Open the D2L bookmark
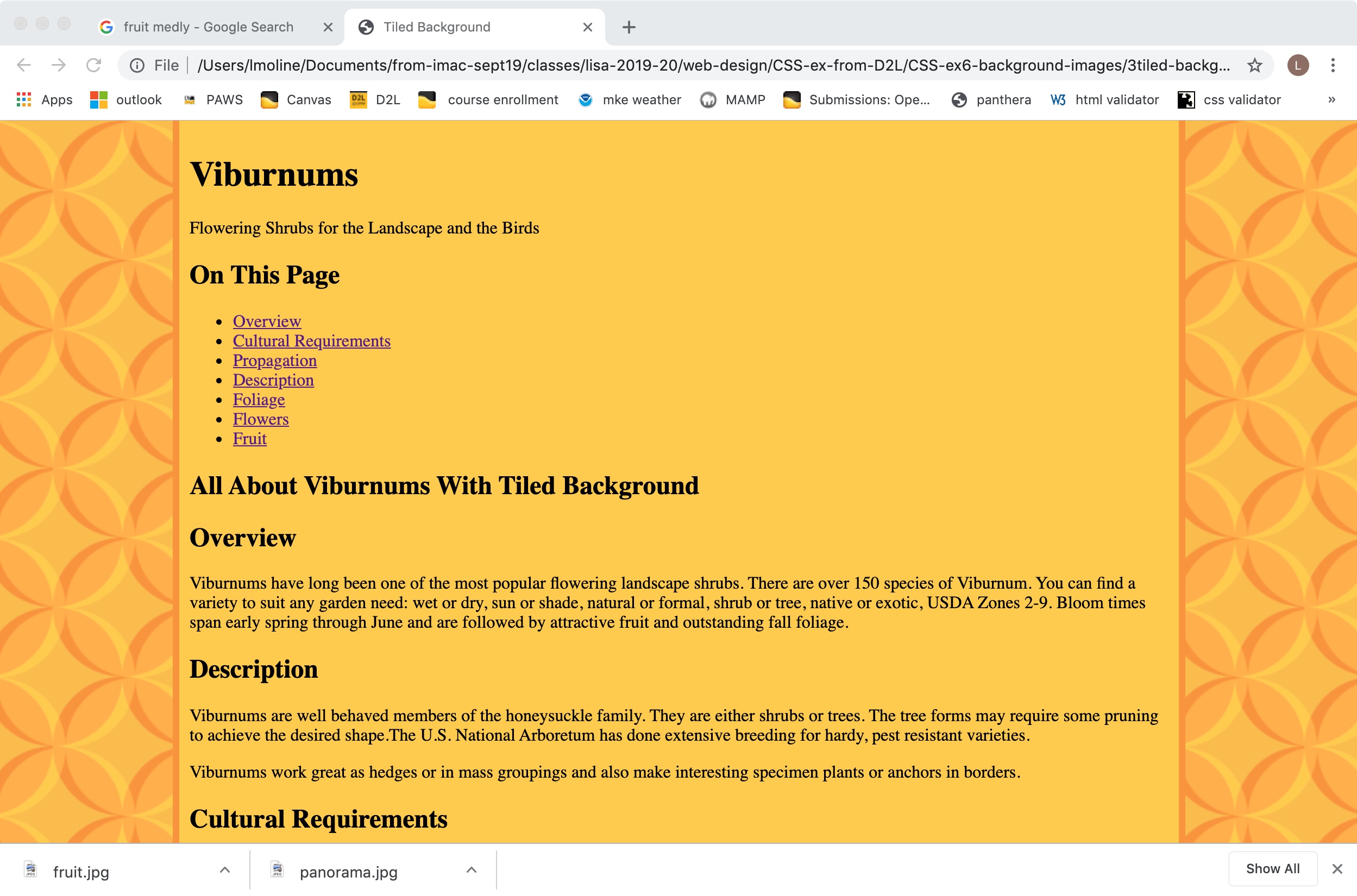The width and height of the screenshot is (1357, 896). 374,99
